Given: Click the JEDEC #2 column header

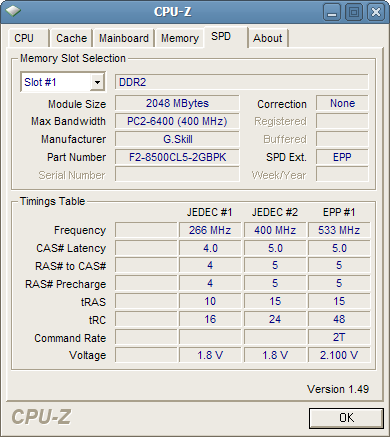Looking at the screenshot, I should pos(275,212).
